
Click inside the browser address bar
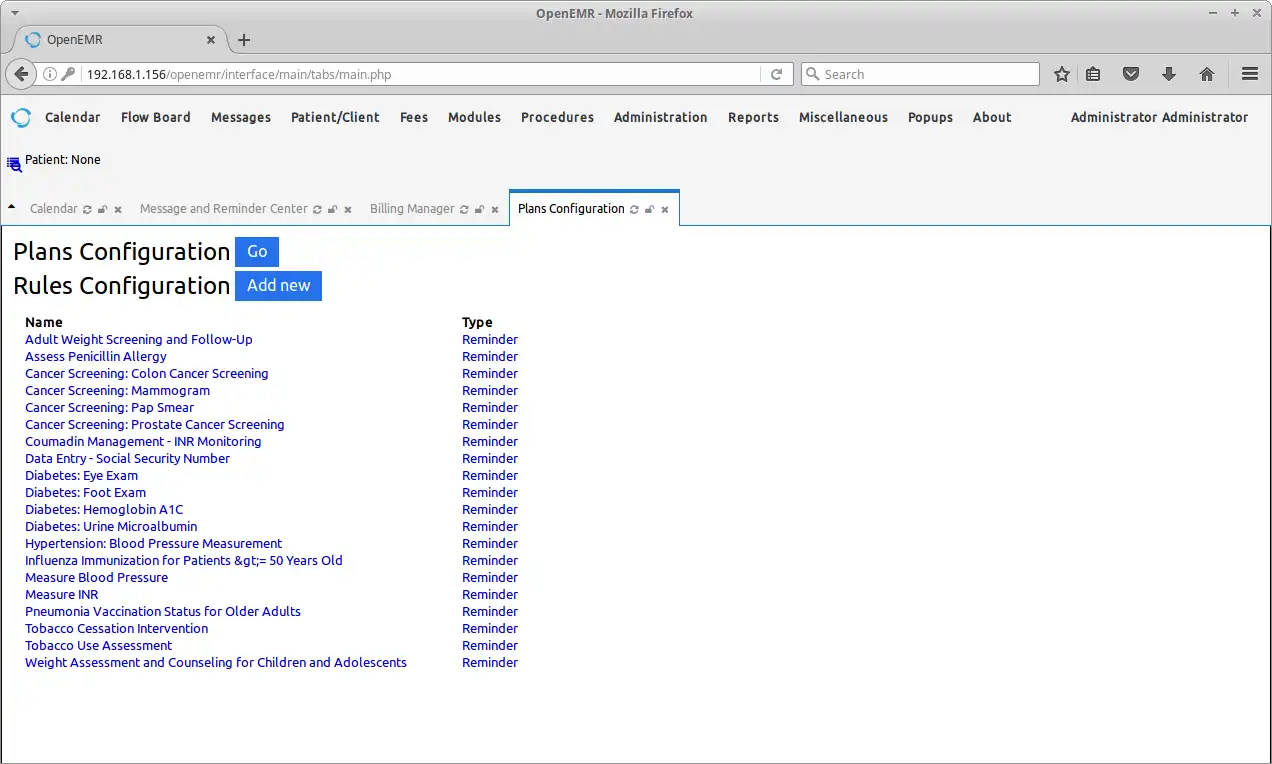click(400, 73)
